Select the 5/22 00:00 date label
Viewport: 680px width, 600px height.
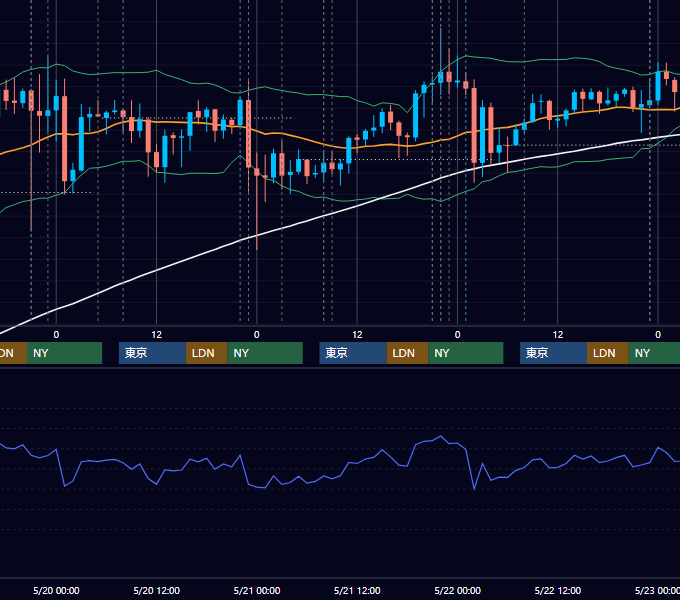click(458, 590)
